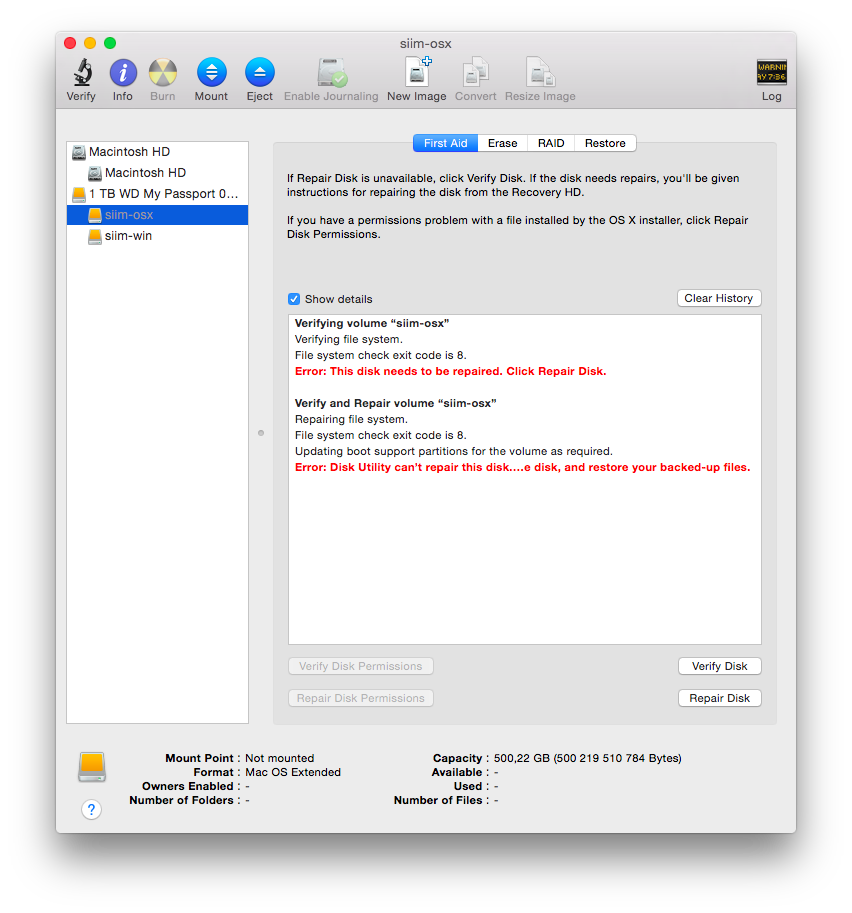This screenshot has height=913, width=852.
Task: Click 'Updating boot support partitions' log line
Action: pyautogui.click(x=454, y=451)
